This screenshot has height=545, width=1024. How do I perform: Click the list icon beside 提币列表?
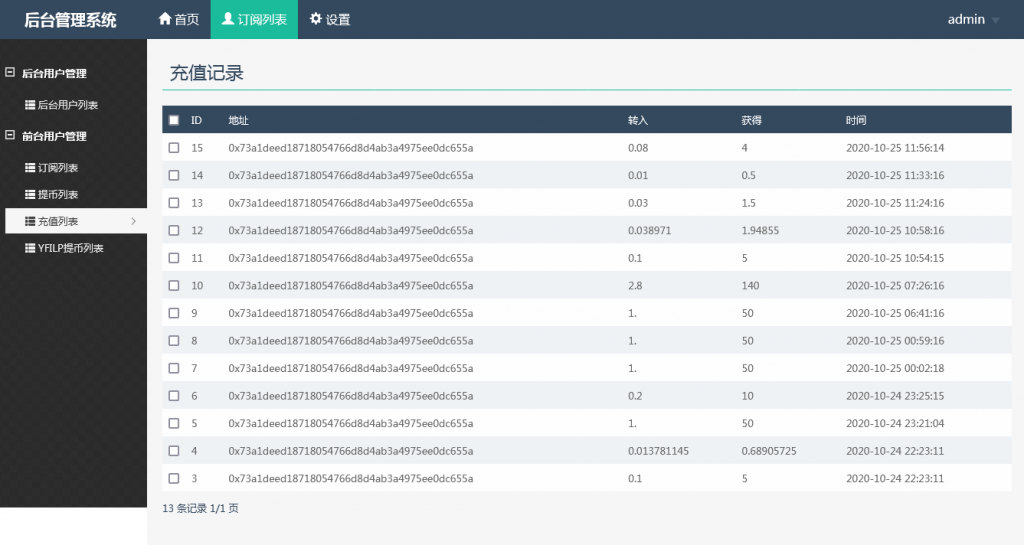pyautogui.click(x=30, y=195)
